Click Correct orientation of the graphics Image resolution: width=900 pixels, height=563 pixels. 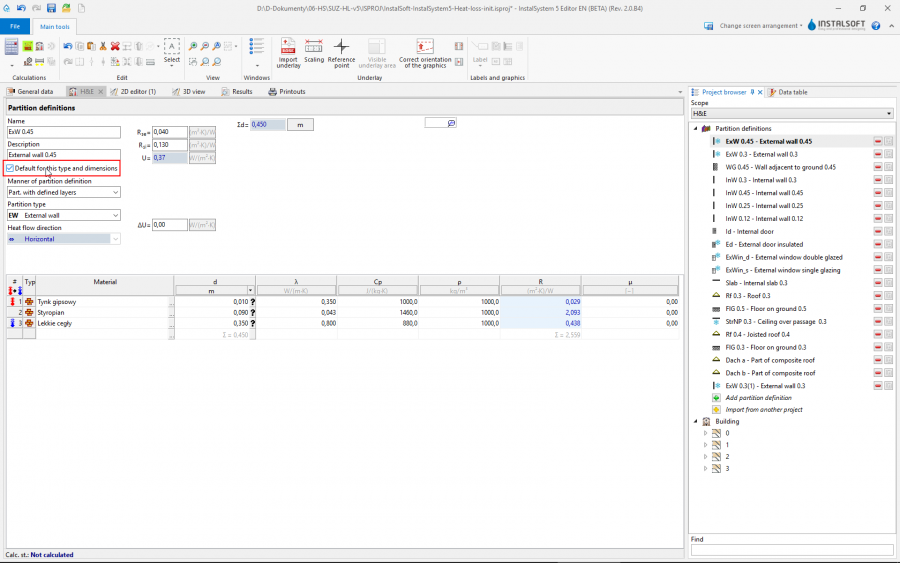coord(424,47)
